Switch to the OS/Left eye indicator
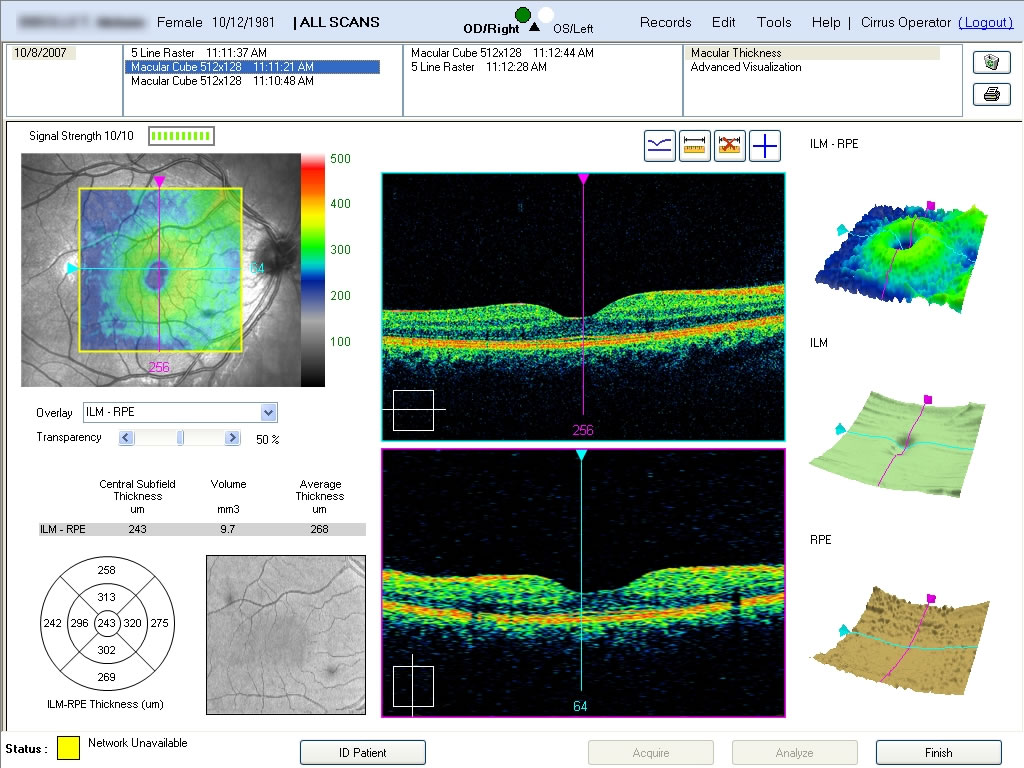This screenshot has height=768, width=1024. pyautogui.click(x=547, y=15)
